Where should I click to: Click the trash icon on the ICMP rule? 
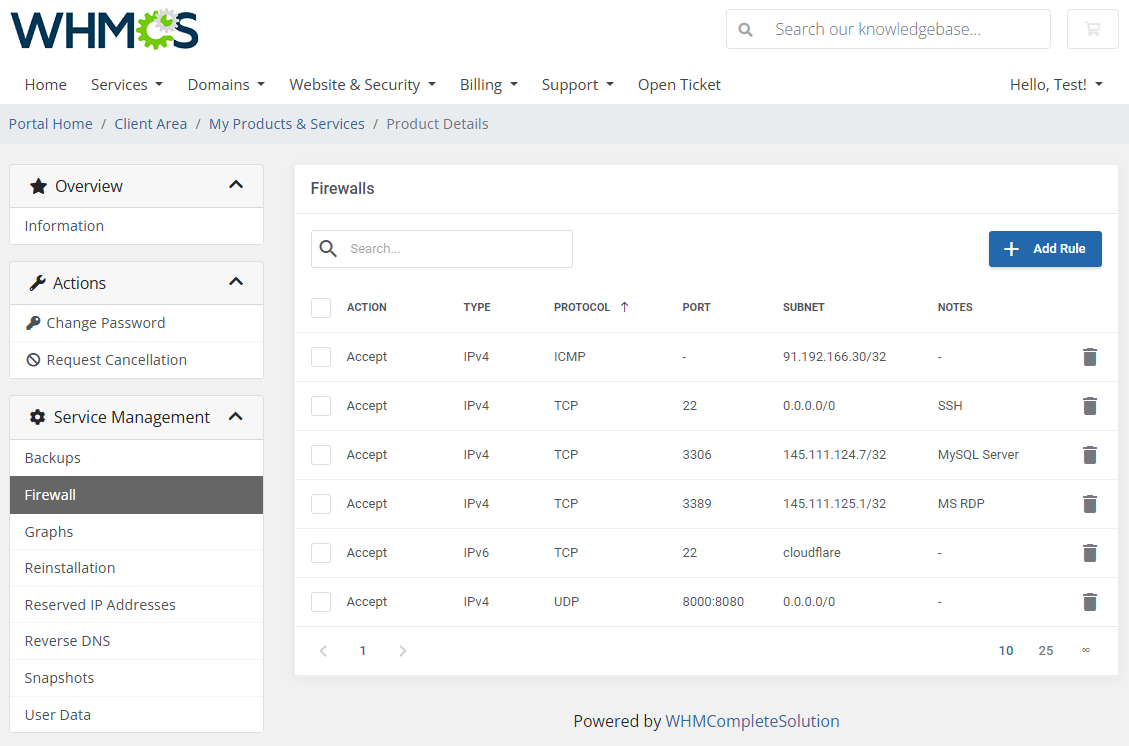[1090, 357]
